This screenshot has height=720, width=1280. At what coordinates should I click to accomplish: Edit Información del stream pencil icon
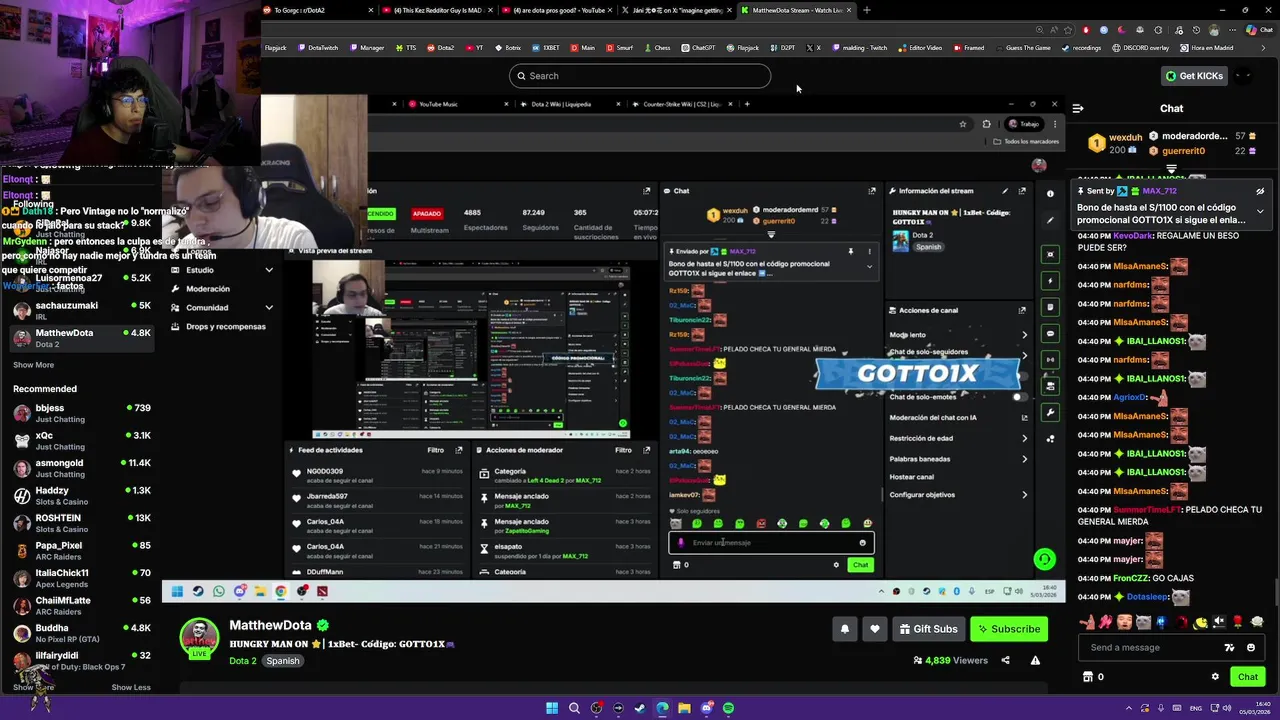pyautogui.click(x=1005, y=191)
